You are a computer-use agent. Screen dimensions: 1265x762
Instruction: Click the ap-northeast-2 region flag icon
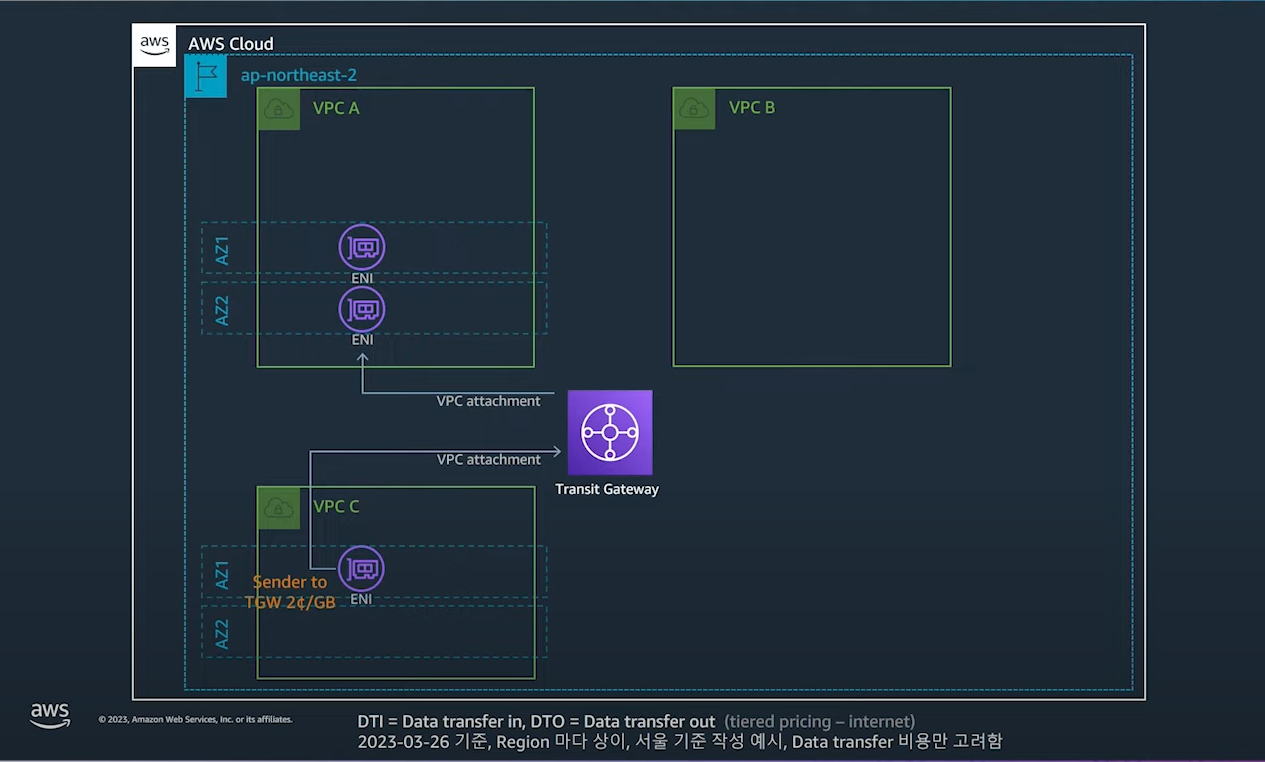(x=206, y=77)
